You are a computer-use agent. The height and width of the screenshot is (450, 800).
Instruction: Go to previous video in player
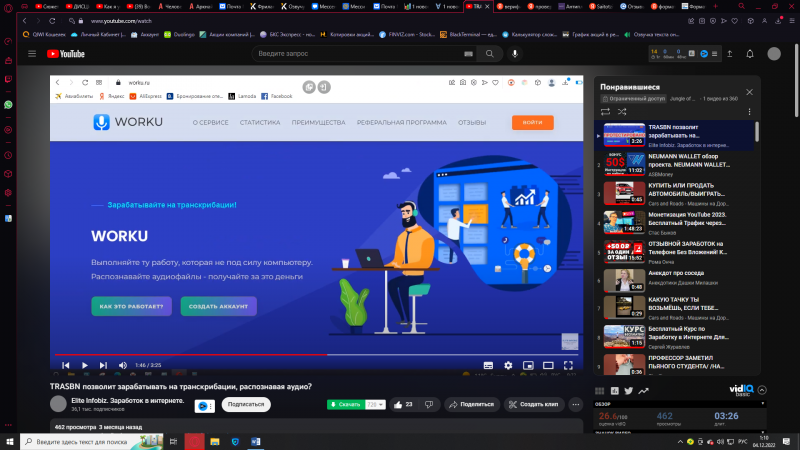point(66,365)
